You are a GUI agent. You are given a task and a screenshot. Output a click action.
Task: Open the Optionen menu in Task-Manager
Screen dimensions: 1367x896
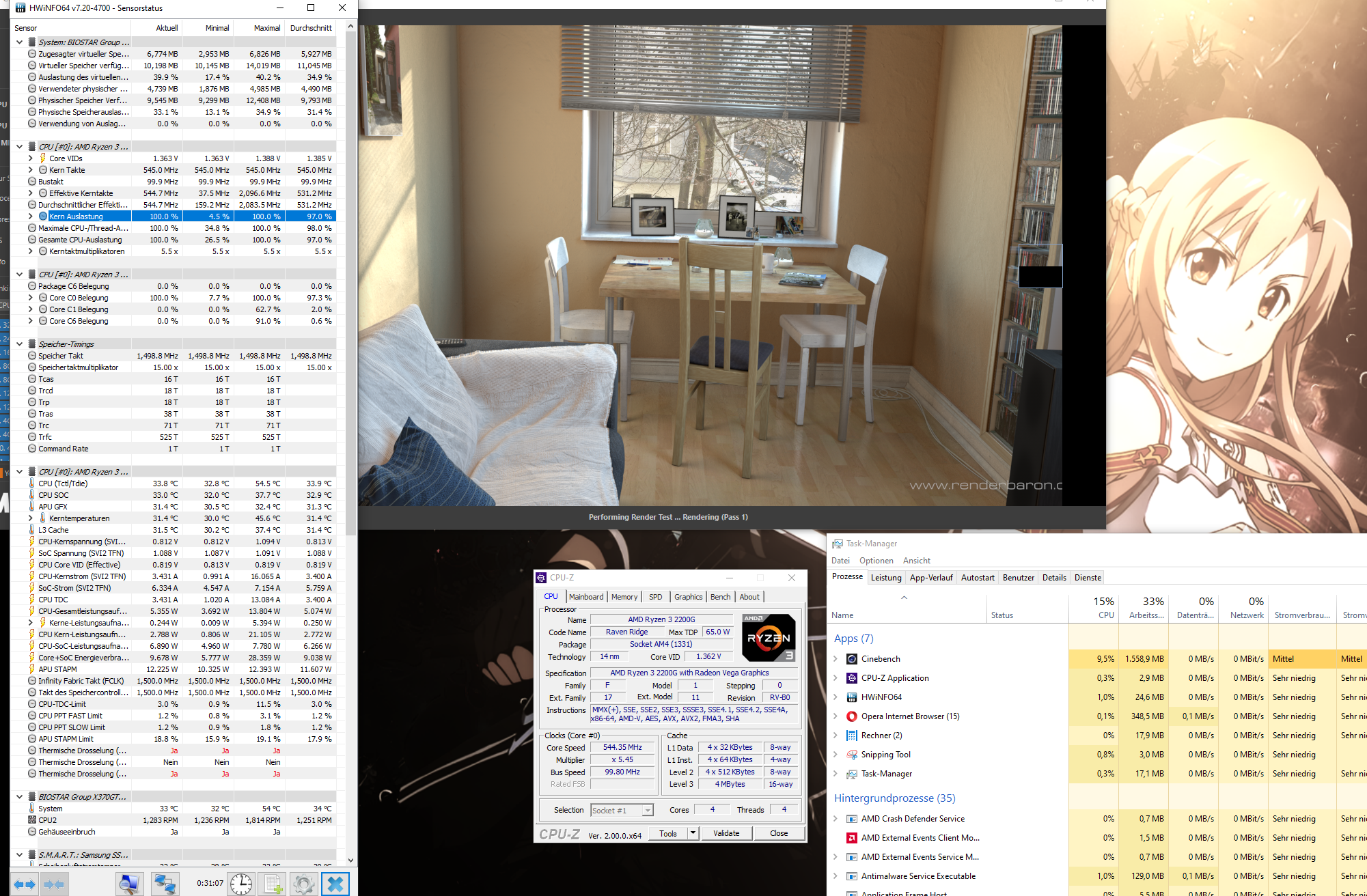click(x=876, y=560)
